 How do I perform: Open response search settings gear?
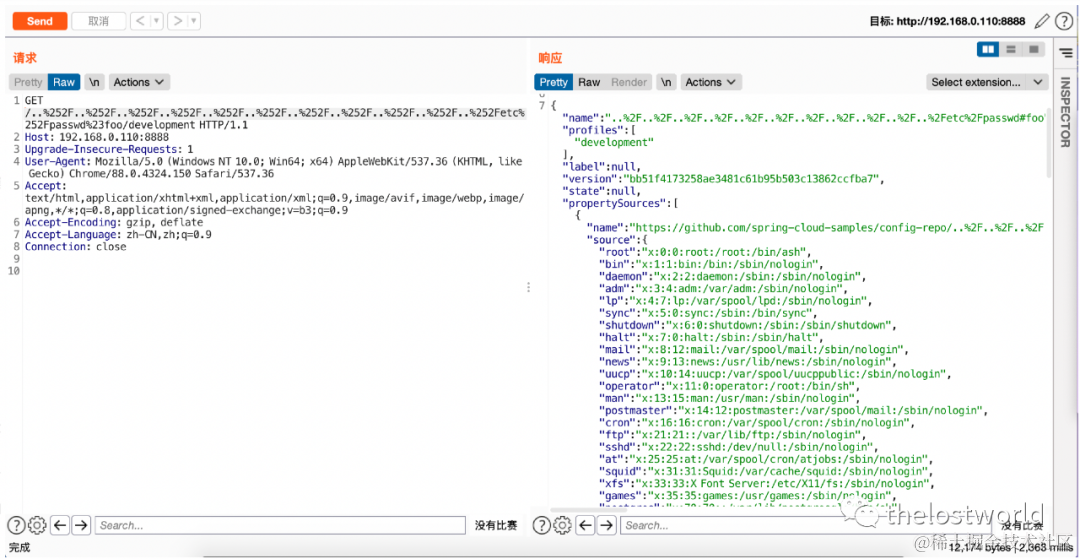tap(563, 525)
